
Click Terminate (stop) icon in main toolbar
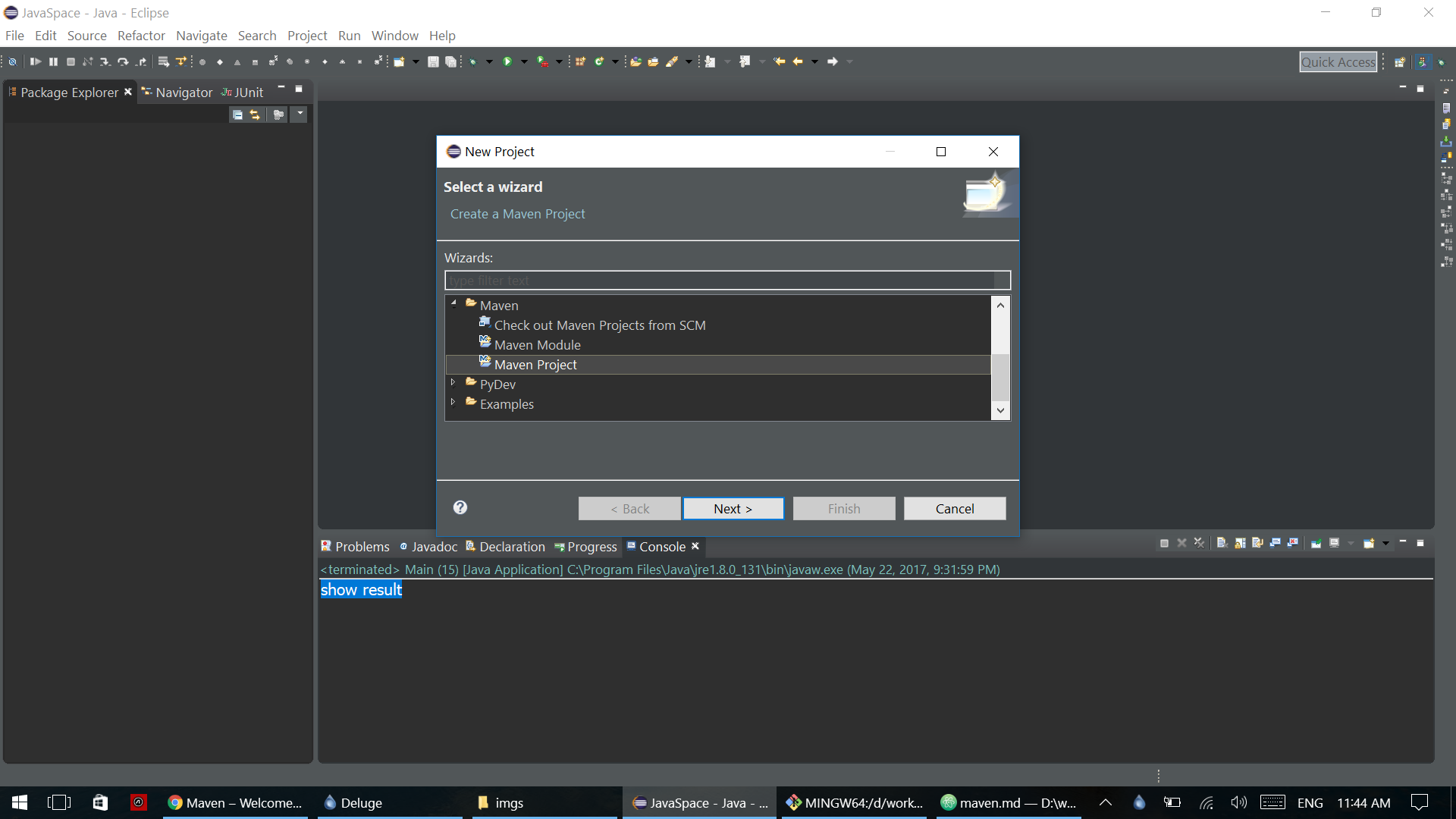click(71, 61)
